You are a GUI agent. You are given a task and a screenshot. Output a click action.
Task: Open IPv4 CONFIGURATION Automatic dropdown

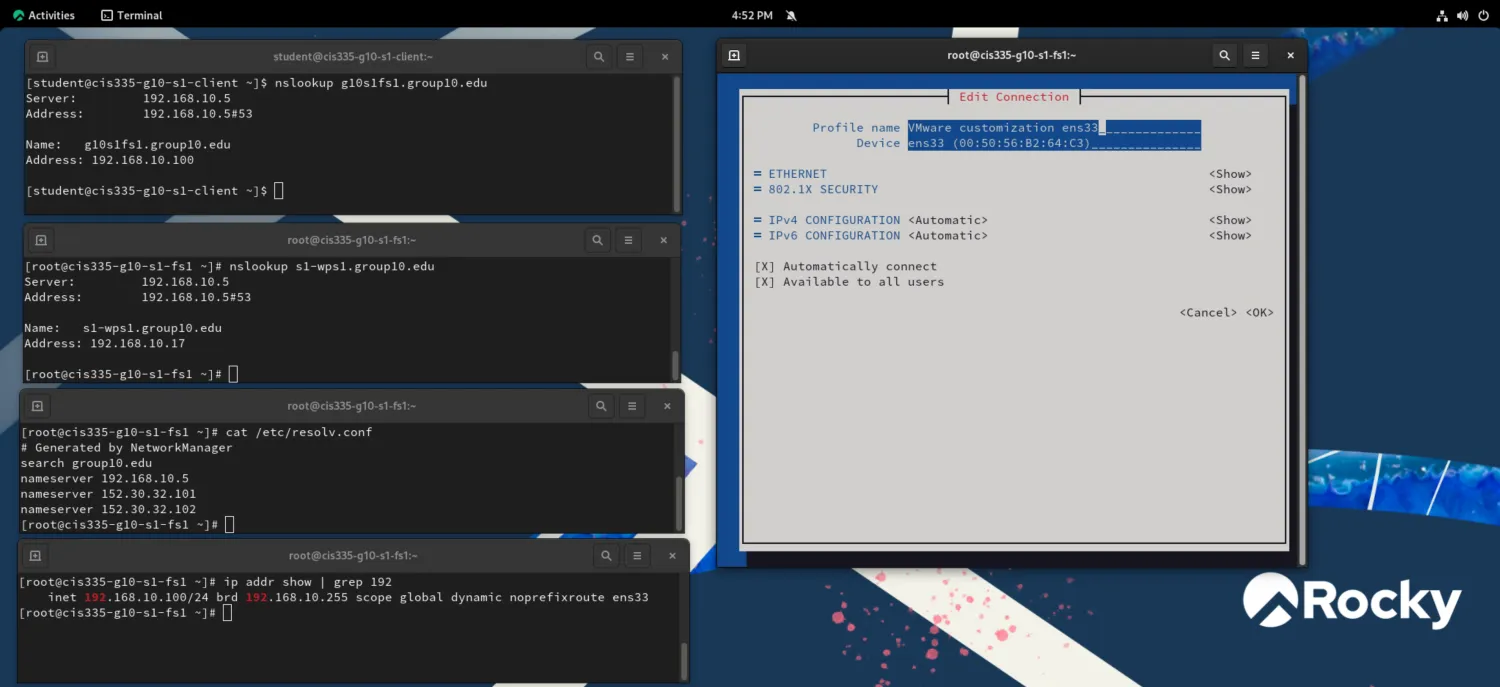[x=948, y=220]
